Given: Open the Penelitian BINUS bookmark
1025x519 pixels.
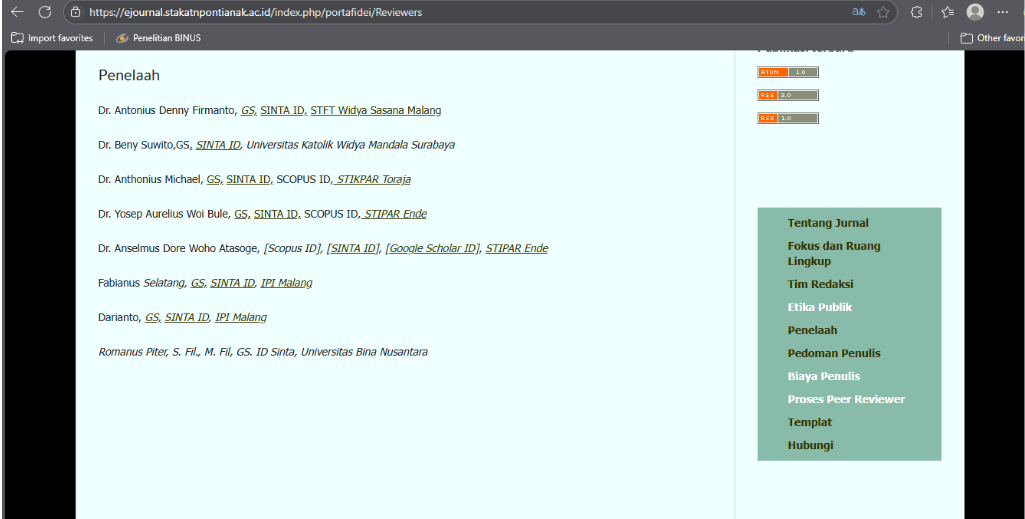Looking at the screenshot, I should point(158,38).
